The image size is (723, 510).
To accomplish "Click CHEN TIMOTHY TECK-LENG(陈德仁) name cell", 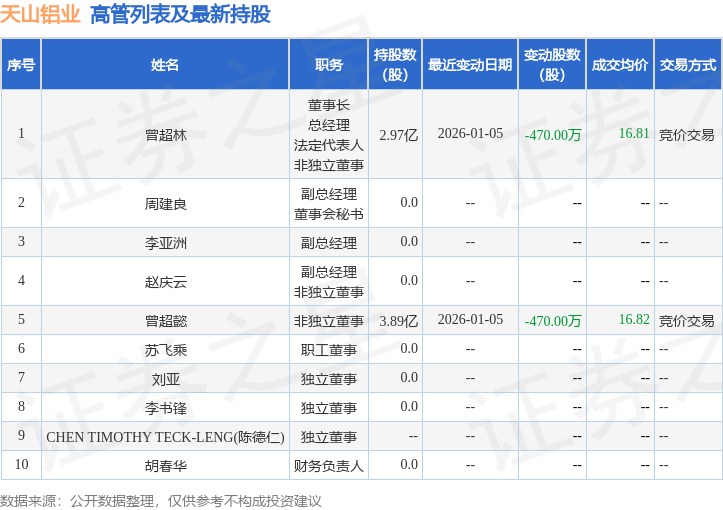I will 165,437.
